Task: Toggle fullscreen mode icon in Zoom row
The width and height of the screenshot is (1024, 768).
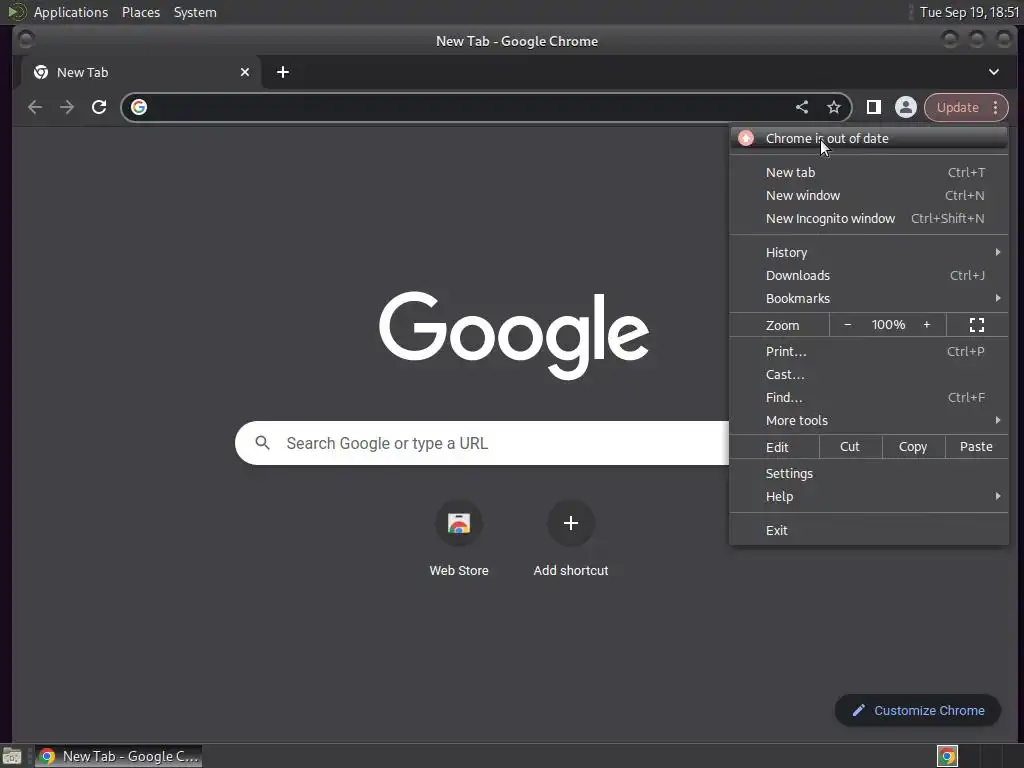Action: (977, 325)
